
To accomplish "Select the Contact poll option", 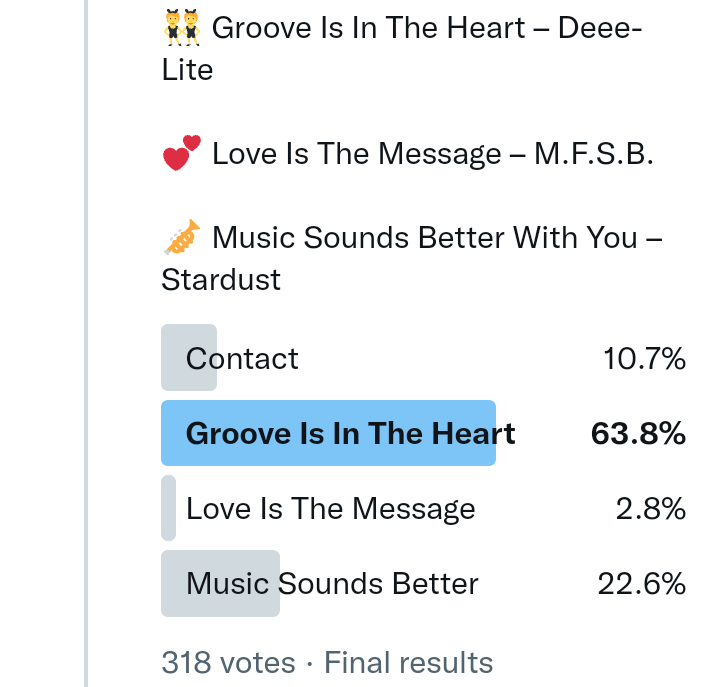I will click(x=242, y=358).
